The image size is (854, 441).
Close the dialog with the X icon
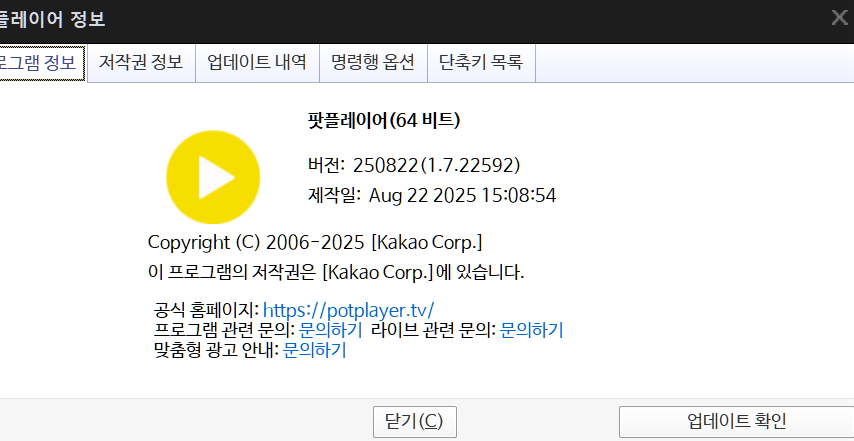point(840,18)
